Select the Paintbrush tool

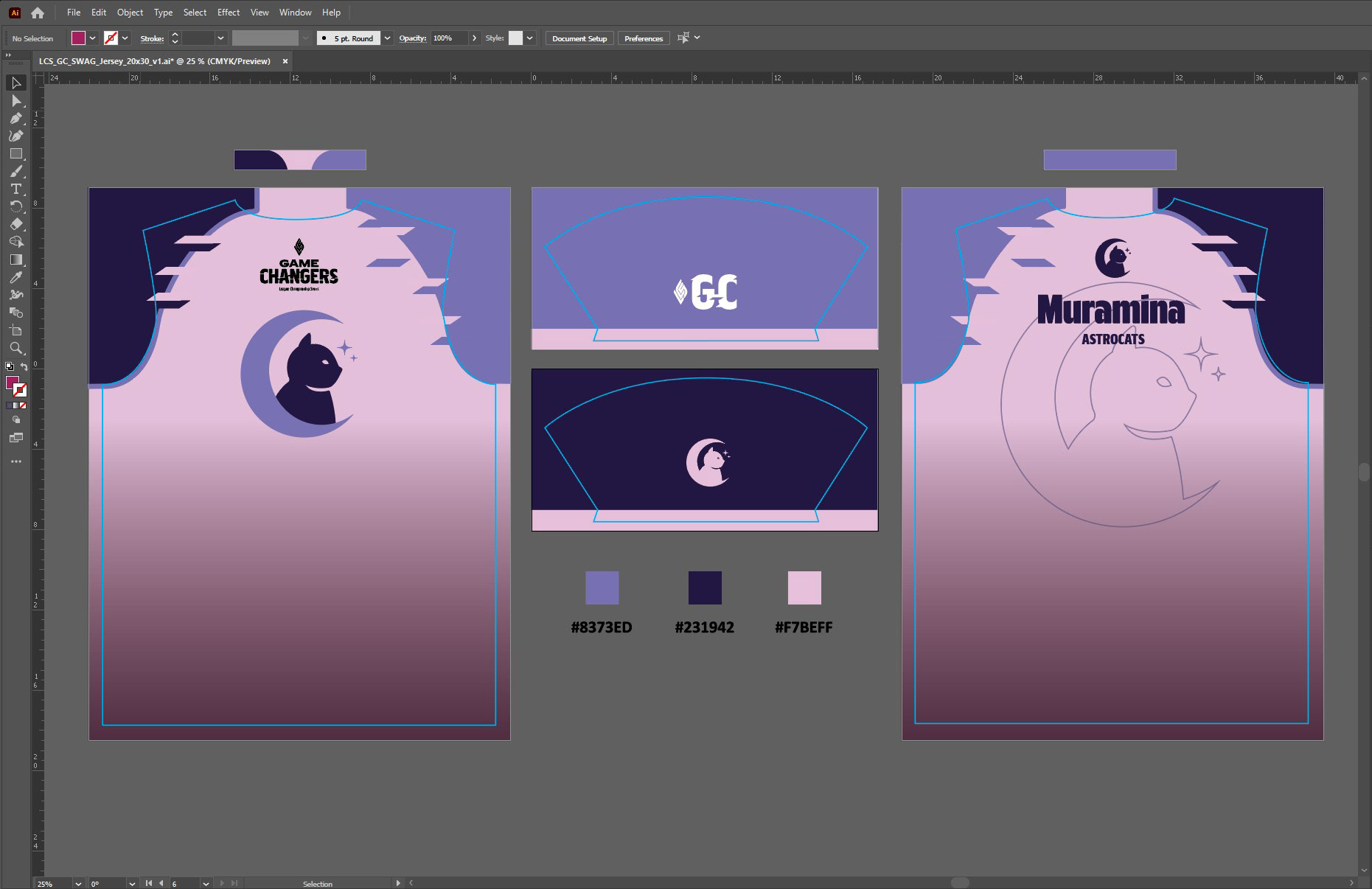[15, 171]
